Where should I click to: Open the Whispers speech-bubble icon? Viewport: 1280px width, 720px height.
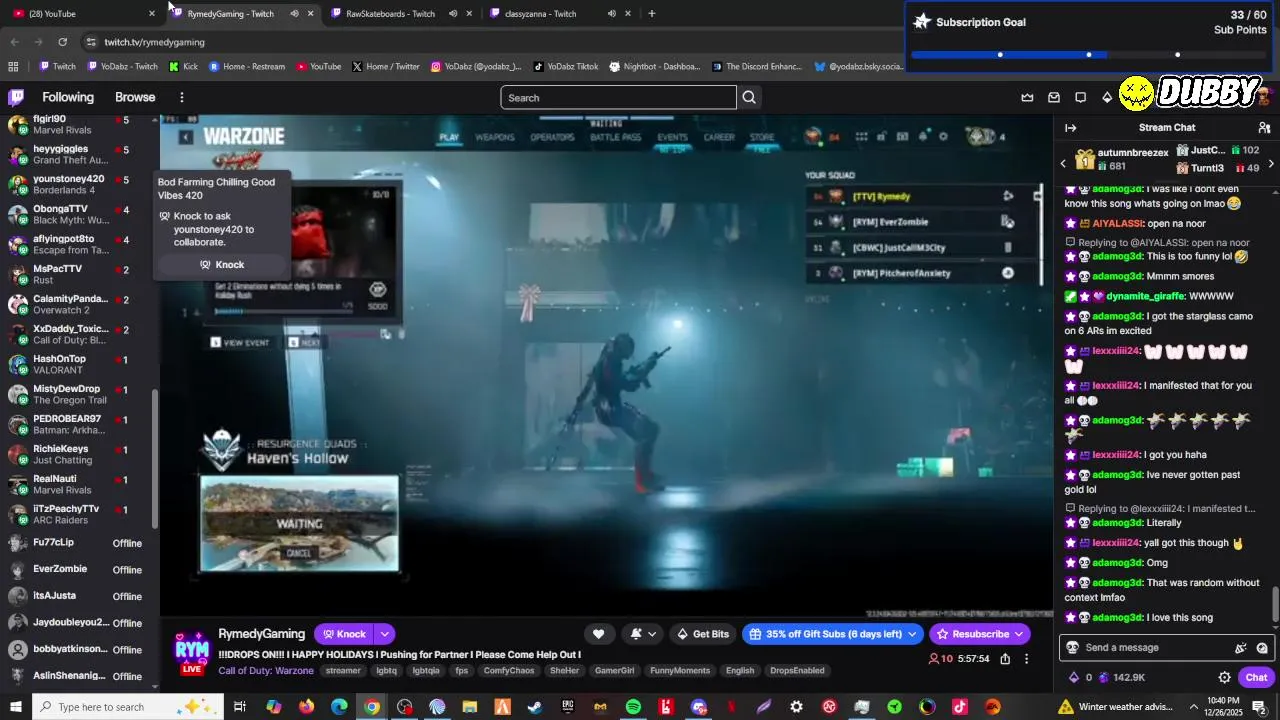tap(1080, 97)
